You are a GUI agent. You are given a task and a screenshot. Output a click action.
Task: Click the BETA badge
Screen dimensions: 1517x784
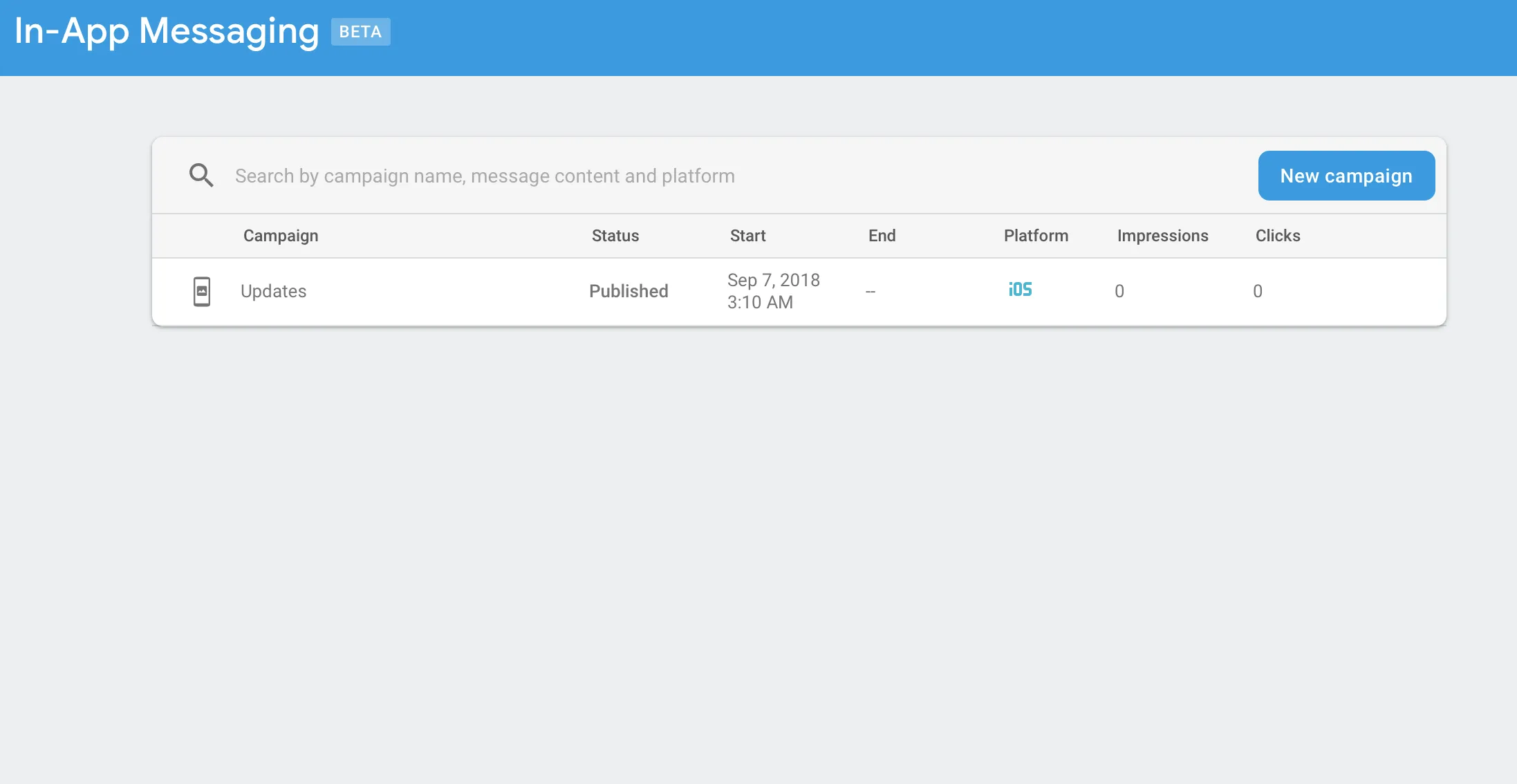pos(360,32)
